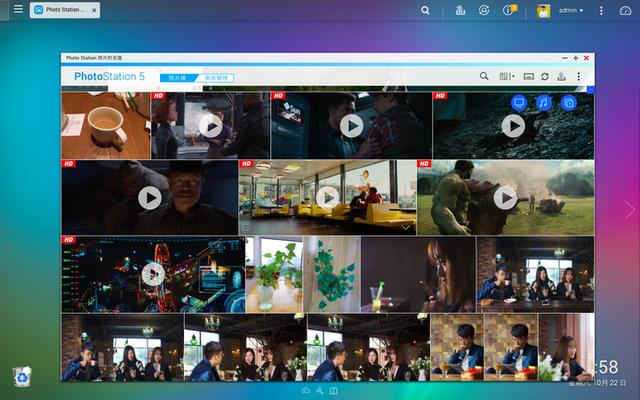Viewport: 640px width, 400px height.
Task: Go to next desktop page arrow
Action: pyautogui.click(x=630, y=210)
